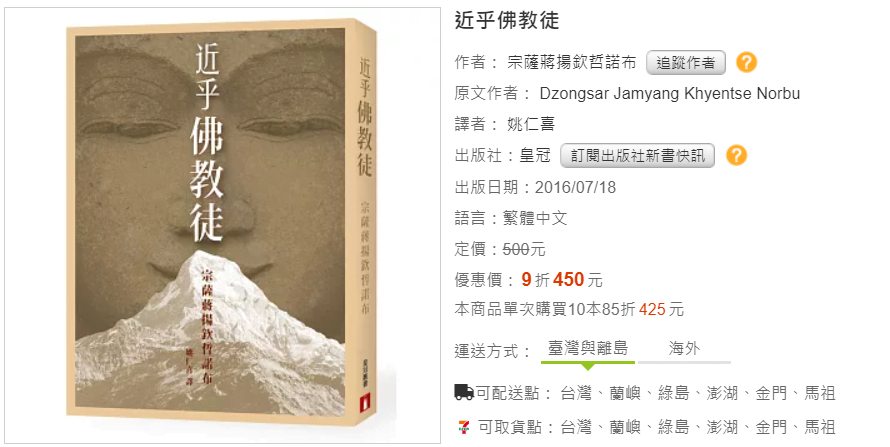The height and width of the screenshot is (447, 890).
Task: Click the bulk price 425 元
Action: click(x=661, y=310)
